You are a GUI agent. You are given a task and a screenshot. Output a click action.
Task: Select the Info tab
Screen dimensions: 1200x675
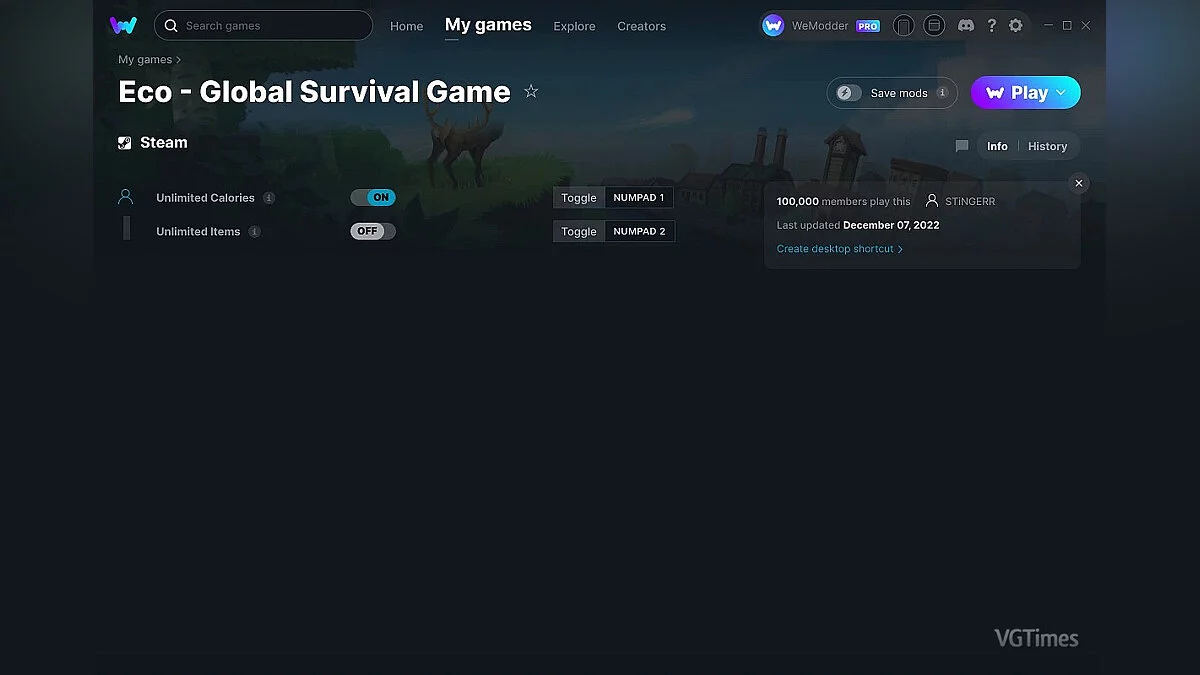click(997, 146)
